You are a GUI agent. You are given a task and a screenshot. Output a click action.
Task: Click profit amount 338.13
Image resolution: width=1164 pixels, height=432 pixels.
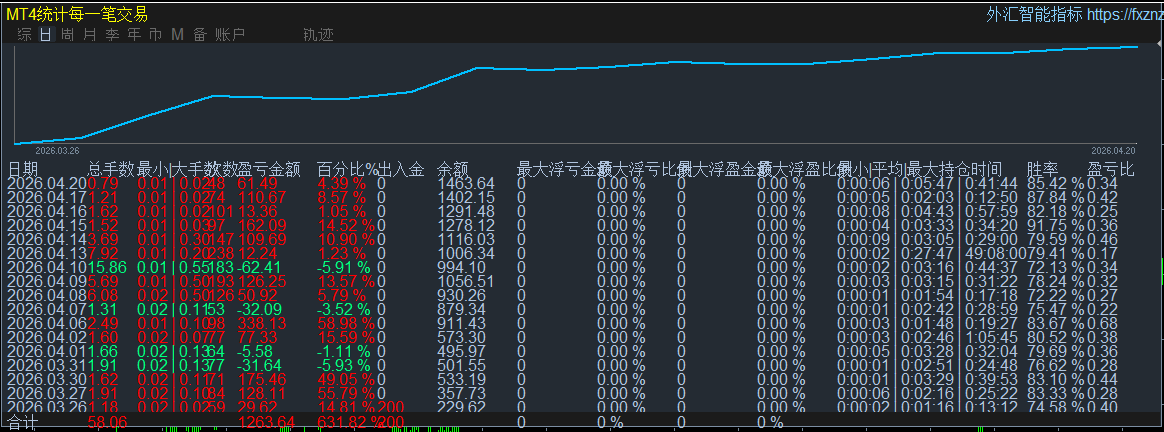(262, 324)
